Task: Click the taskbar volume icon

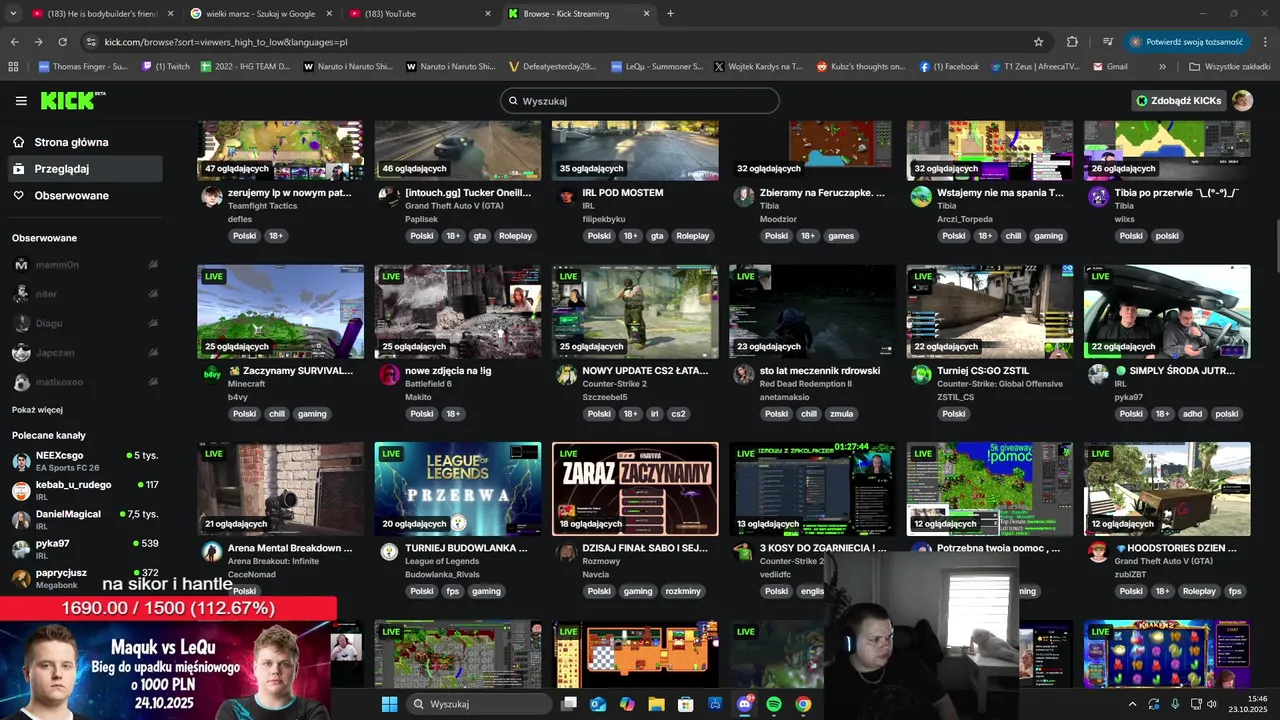Action: click(1211, 704)
